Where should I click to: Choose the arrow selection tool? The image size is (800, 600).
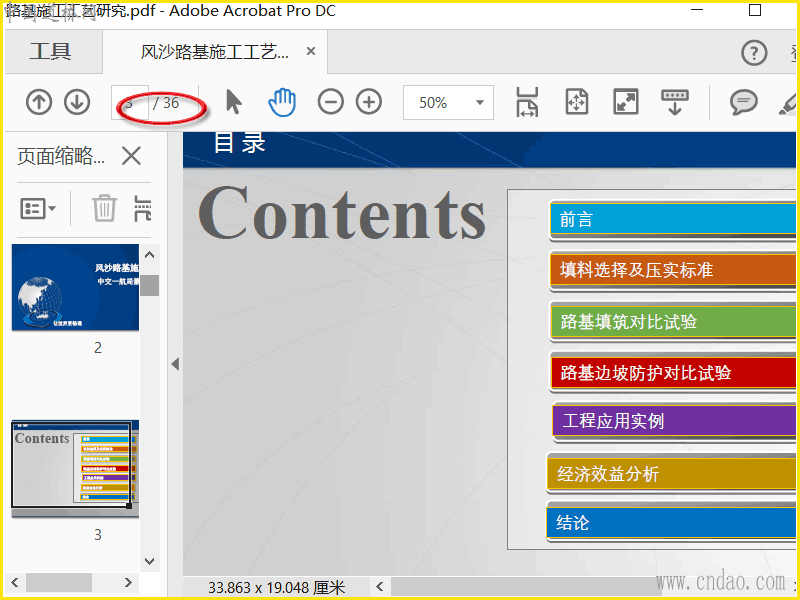[234, 102]
